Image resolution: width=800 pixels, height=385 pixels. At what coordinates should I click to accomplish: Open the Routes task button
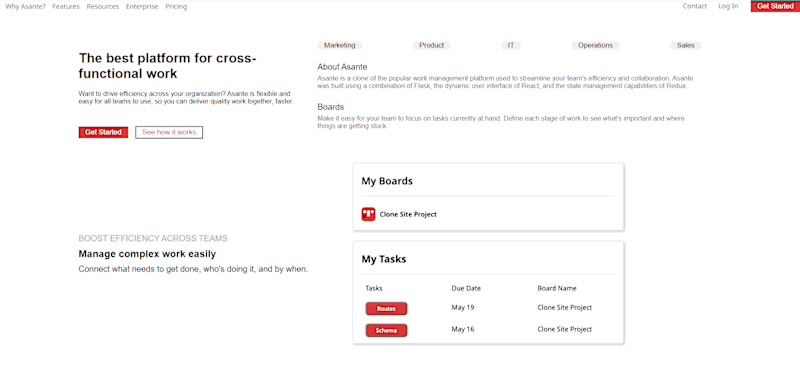click(x=386, y=309)
